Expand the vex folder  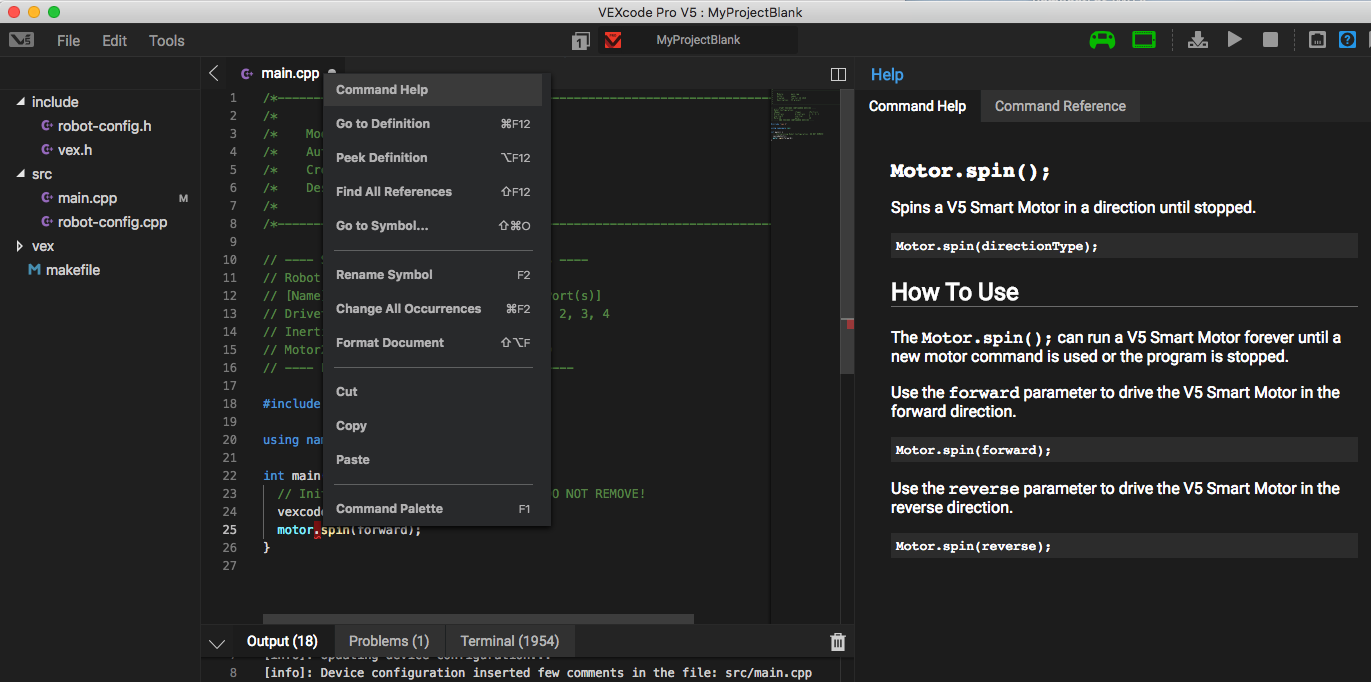[21, 246]
